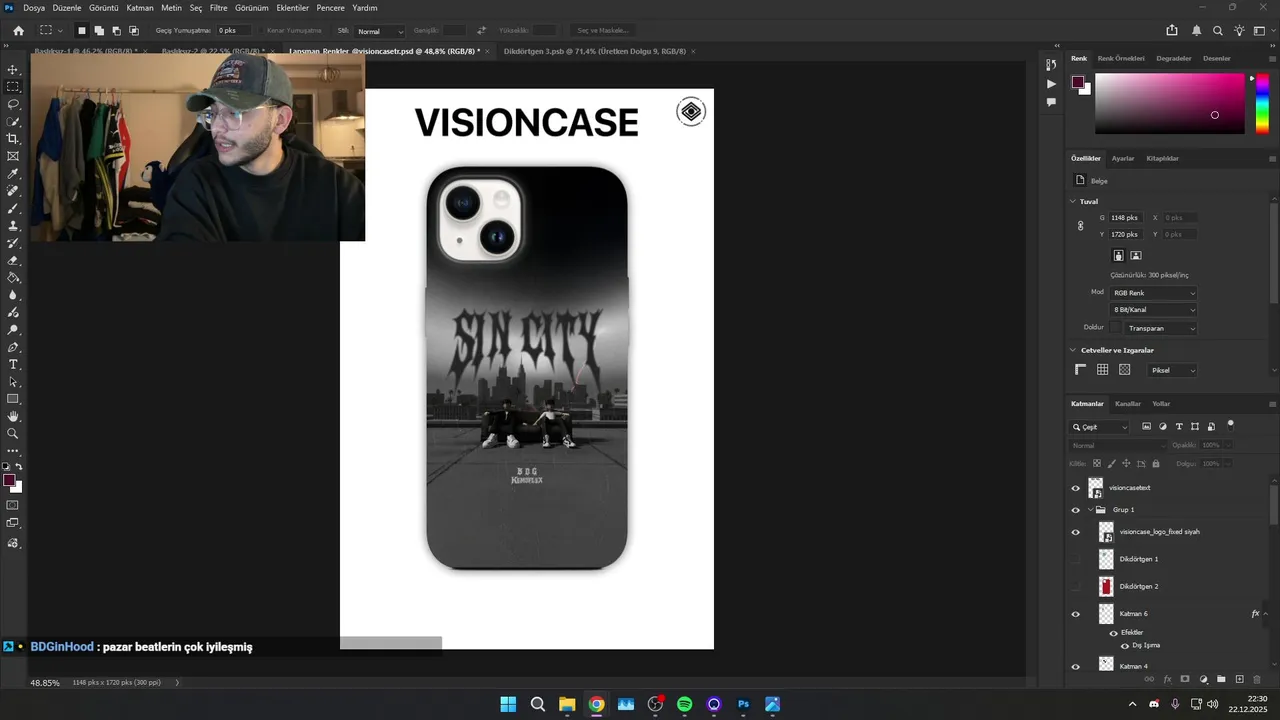Select the Hand tool
The height and width of the screenshot is (720, 1280).
(x=13, y=416)
